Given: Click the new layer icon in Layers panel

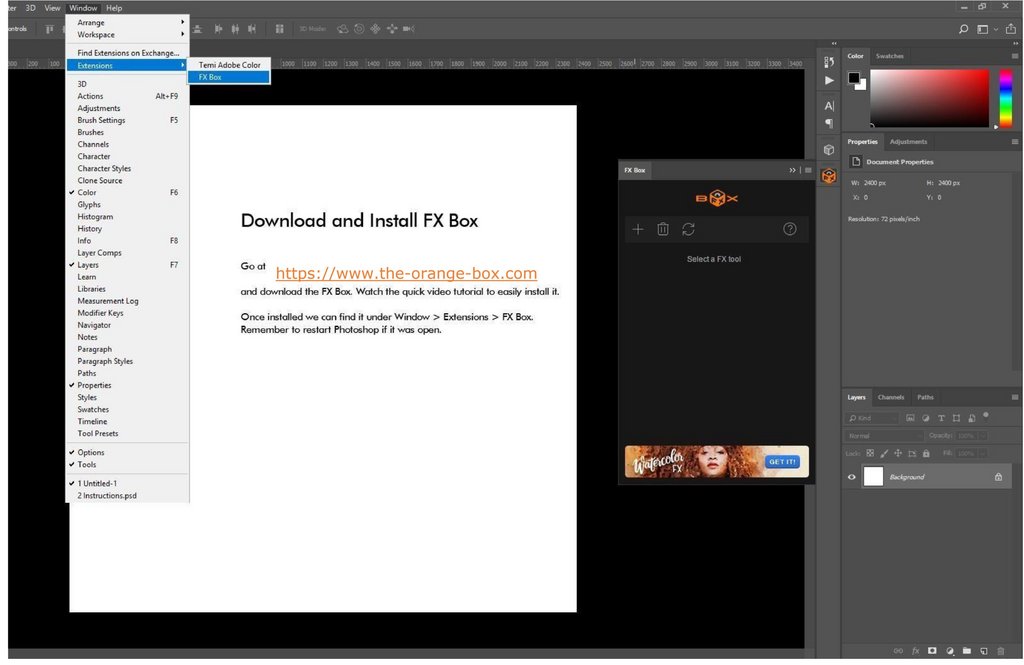Looking at the screenshot, I should [983, 651].
